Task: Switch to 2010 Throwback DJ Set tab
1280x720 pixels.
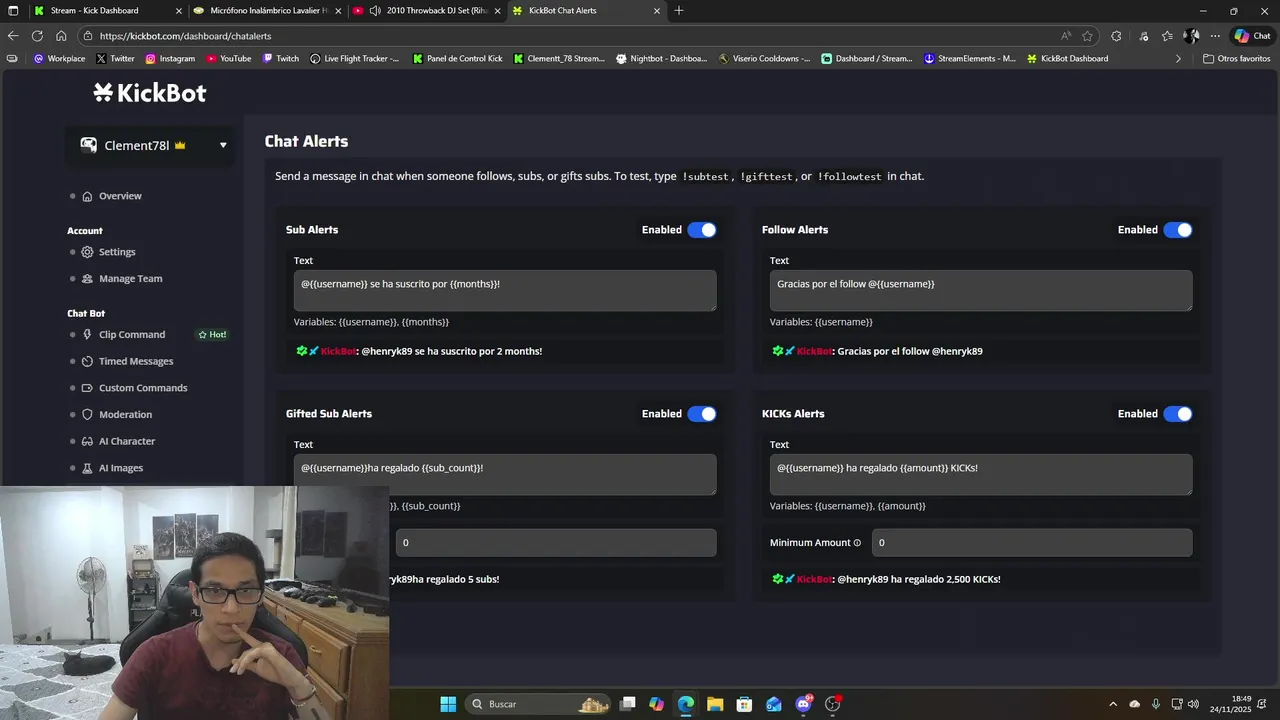Action: click(427, 11)
